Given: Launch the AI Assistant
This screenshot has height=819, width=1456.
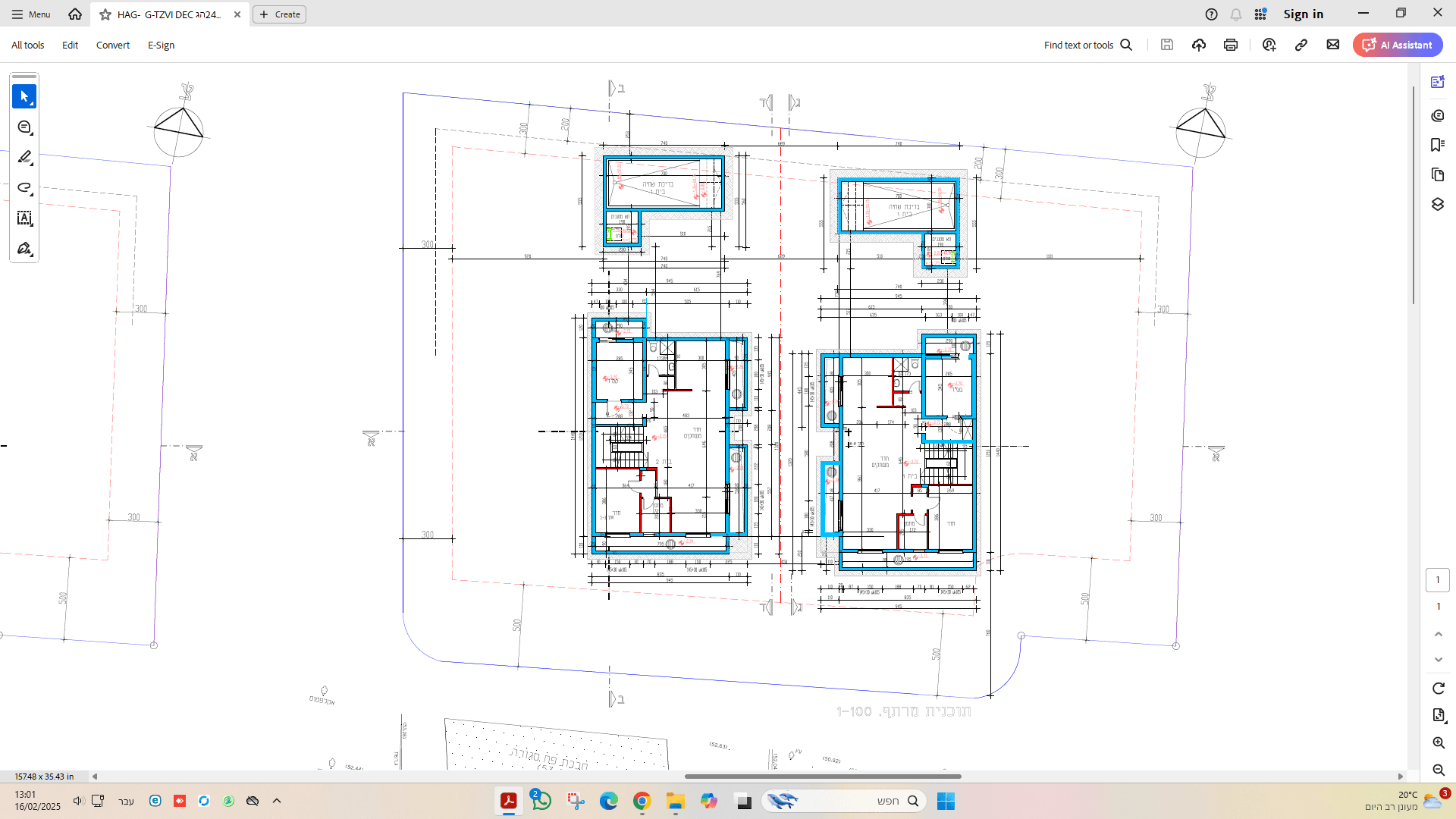Looking at the screenshot, I should click(1398, 45).
